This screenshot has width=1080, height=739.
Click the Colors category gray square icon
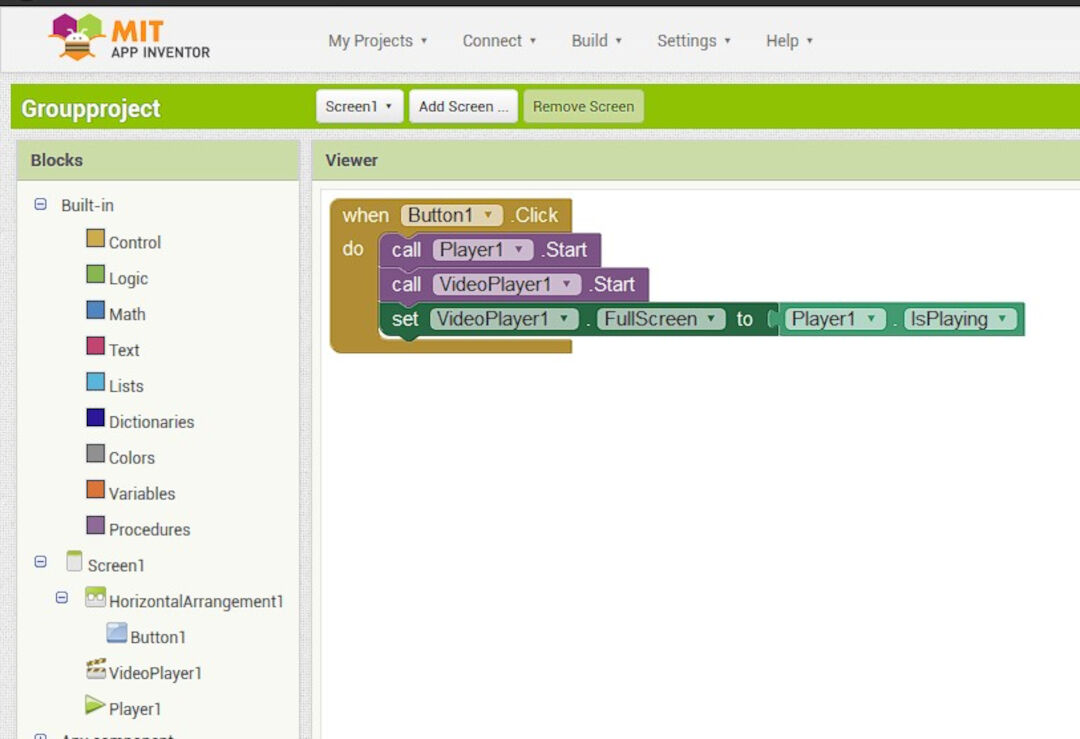[96, 453]
